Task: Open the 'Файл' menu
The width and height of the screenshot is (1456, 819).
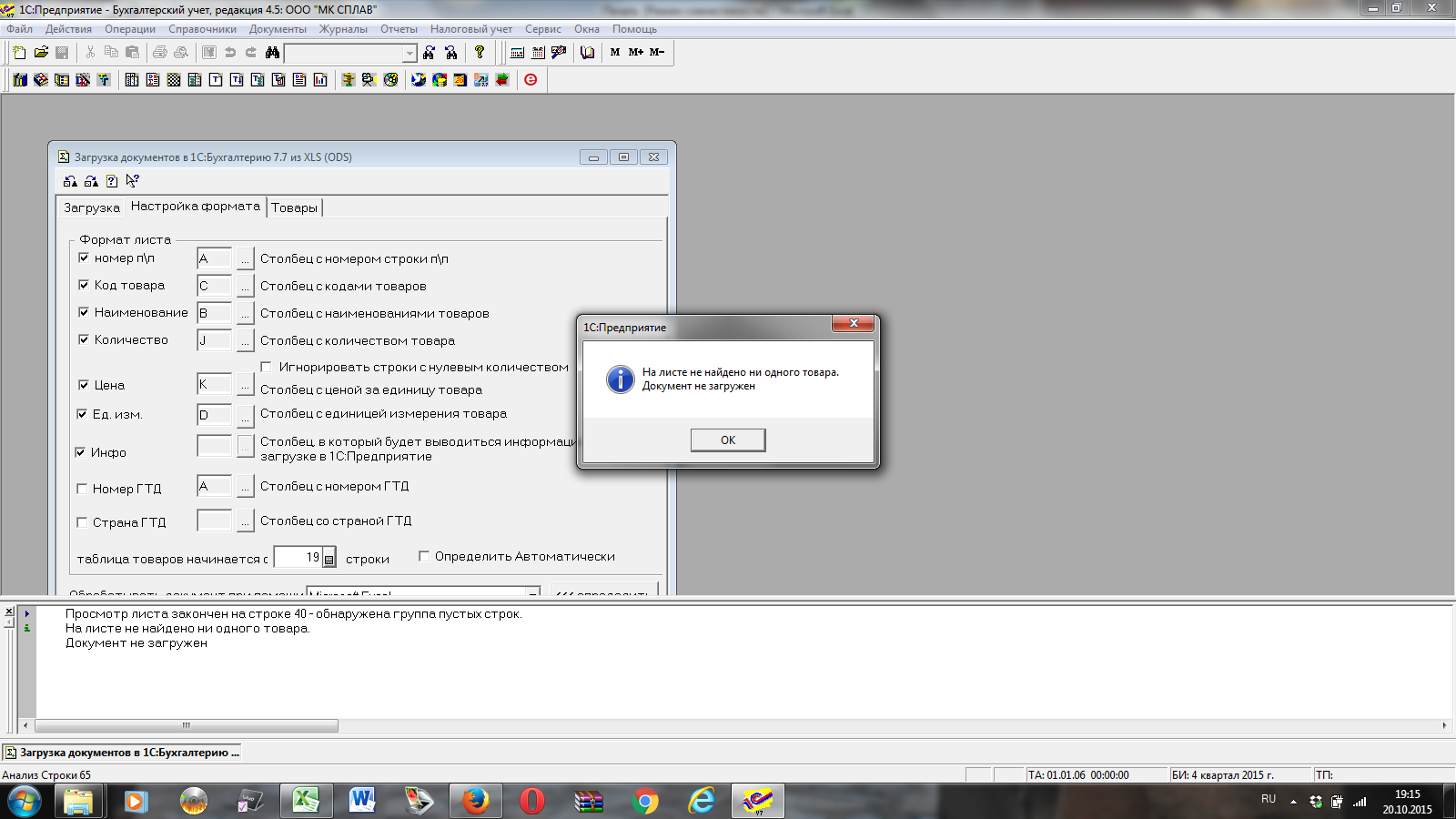Action: [19, 29]
